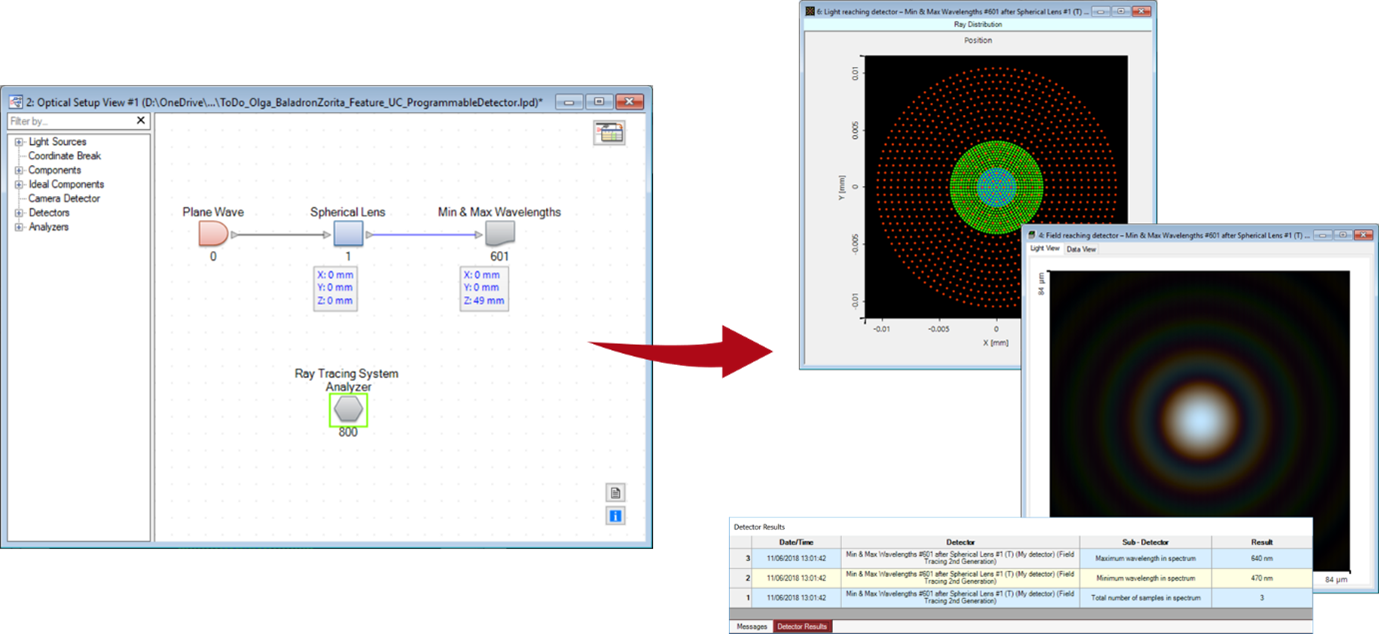Clear the filter with the X icon

(x=141, y=121)
